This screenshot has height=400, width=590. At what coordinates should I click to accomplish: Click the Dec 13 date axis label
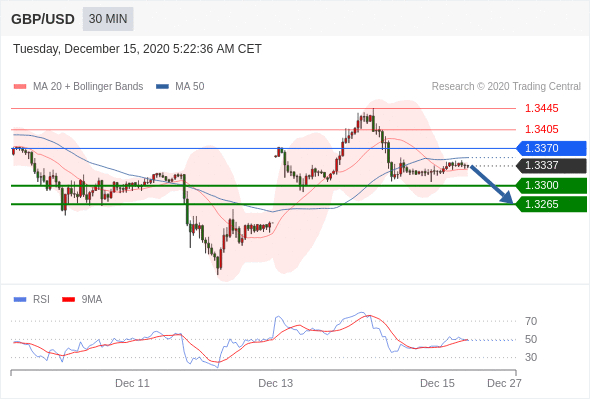275,383
